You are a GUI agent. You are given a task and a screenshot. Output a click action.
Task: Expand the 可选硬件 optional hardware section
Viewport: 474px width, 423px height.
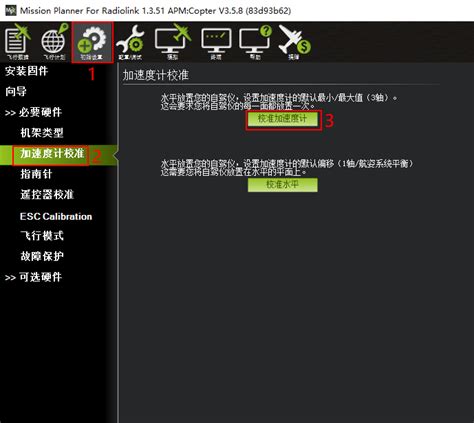click(33, 277)
